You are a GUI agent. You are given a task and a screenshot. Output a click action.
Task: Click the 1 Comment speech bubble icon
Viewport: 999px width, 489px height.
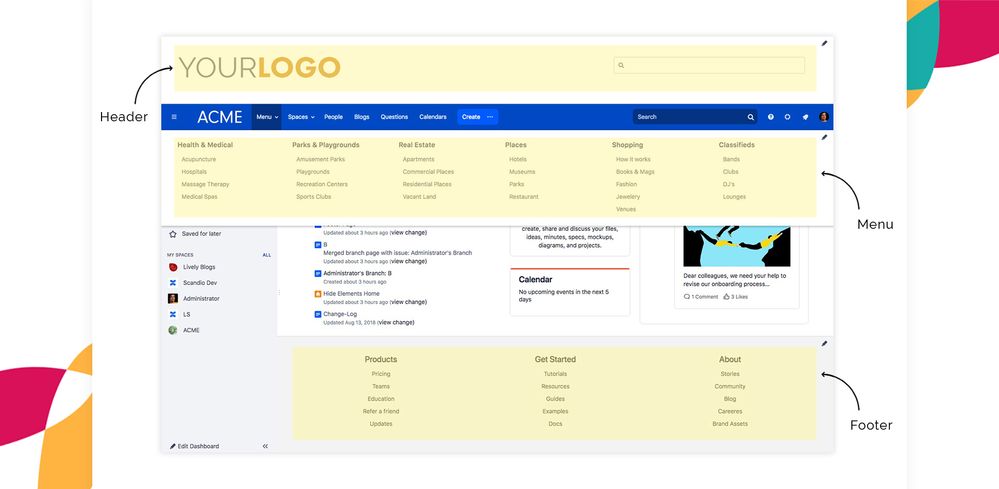[x=687, y=297]
